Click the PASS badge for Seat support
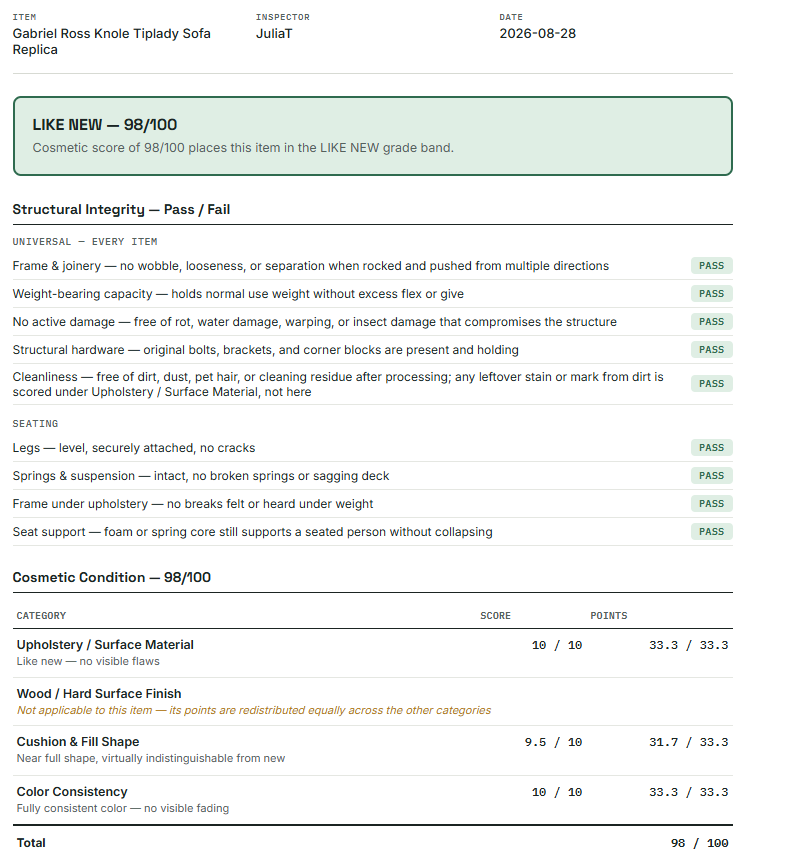This screenshot has height=865, width=787. pyautogui.click(x=711, y=532)
